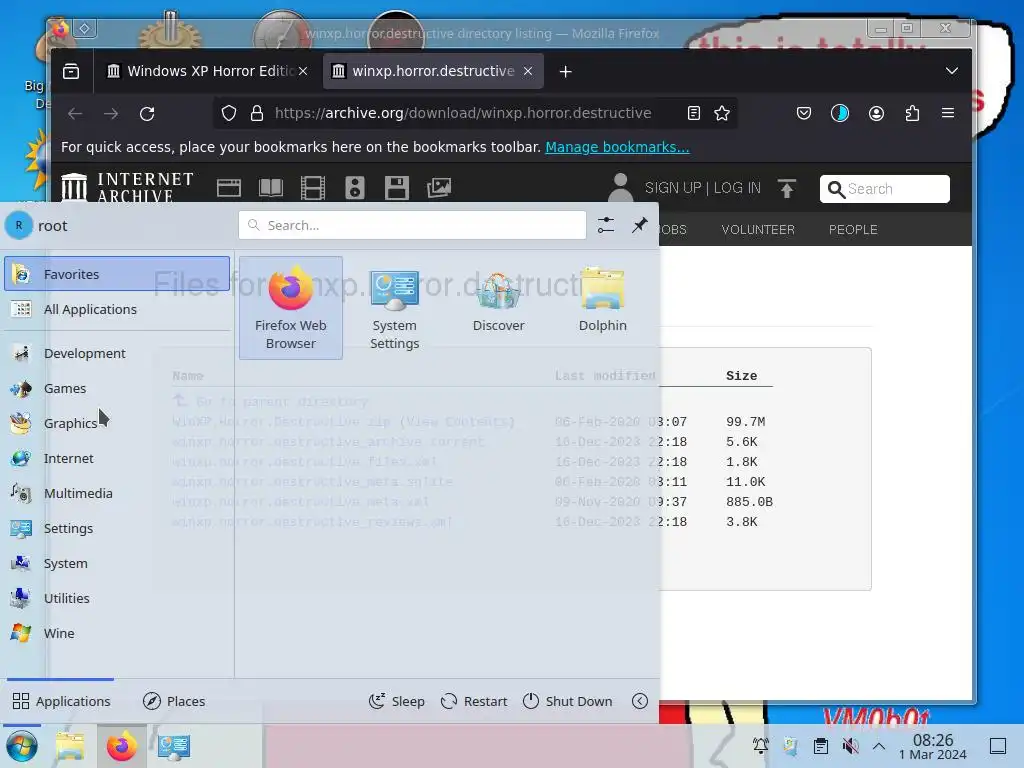
Task: Open the Utilities category
Action: pyautogui.click(x=117, y=598)
